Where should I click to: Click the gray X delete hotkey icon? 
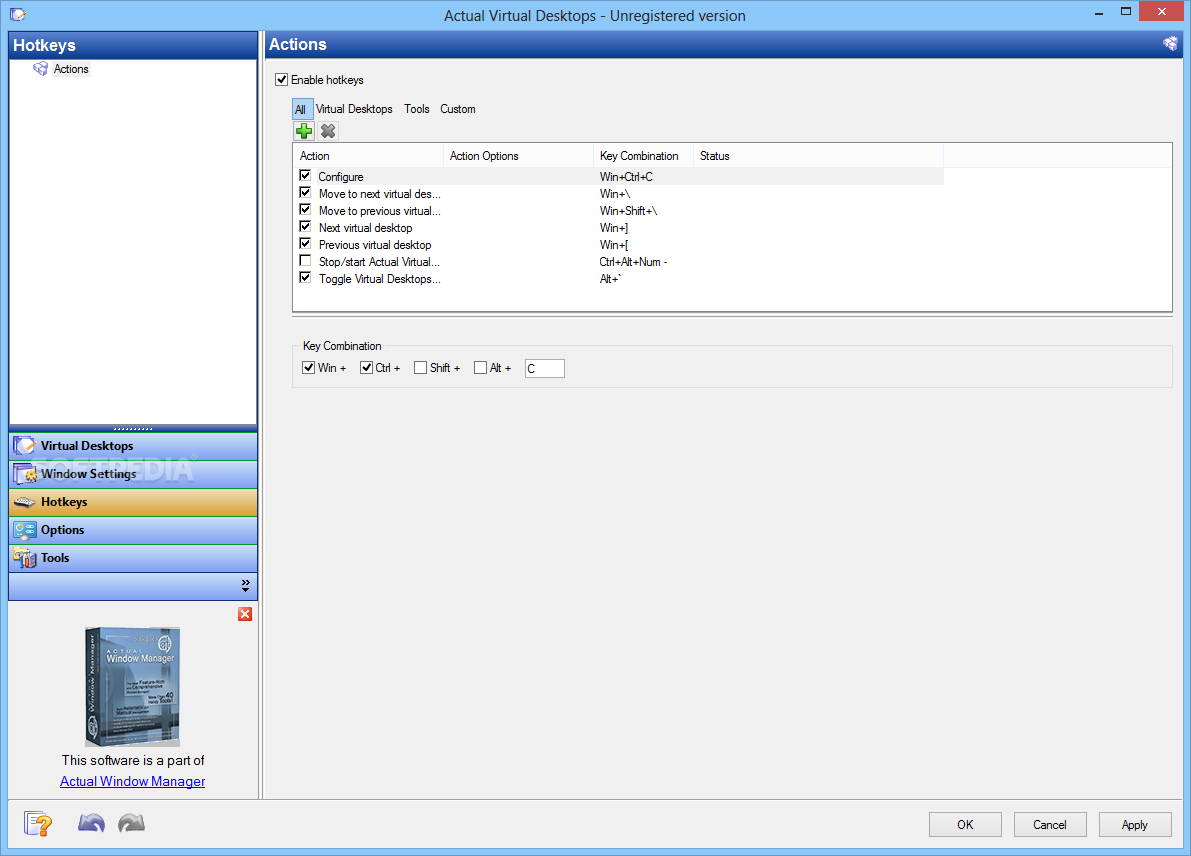tap(328, 131)
